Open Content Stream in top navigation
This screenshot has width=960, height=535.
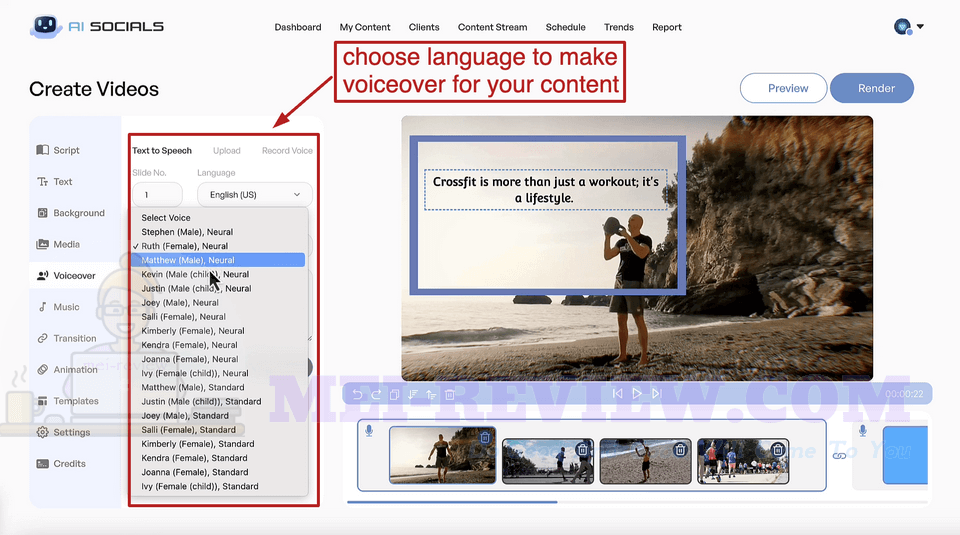click(492, 27)
